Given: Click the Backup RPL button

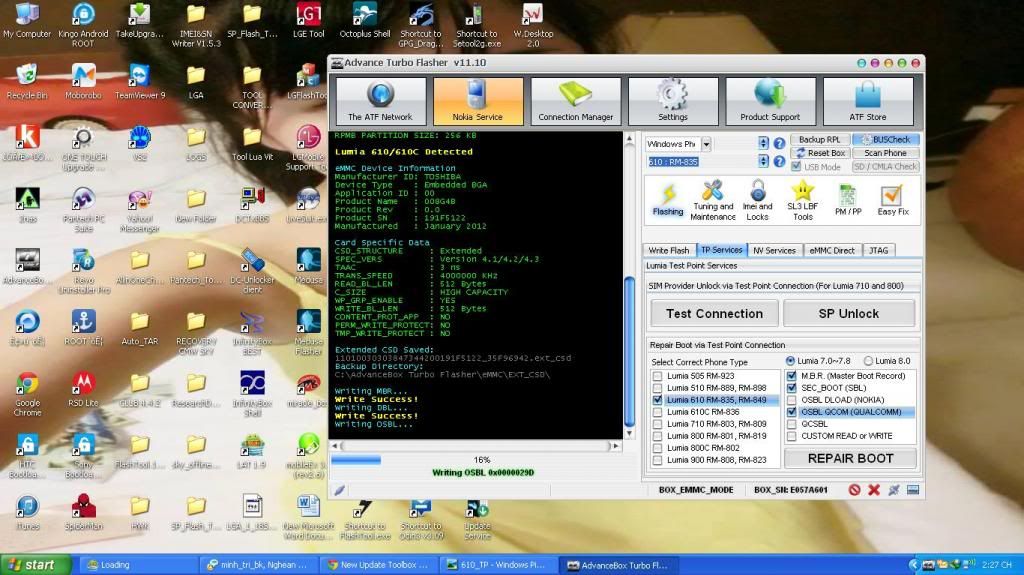Looking at the screenshot, I should click(x=820, y=140).
